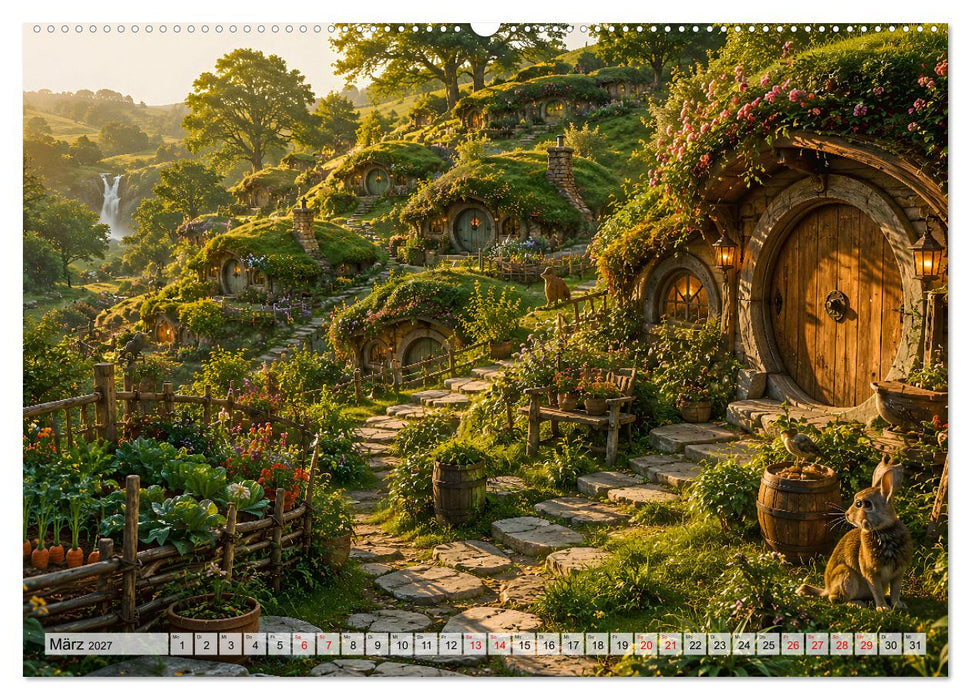Select day 8 in the date strip

pos(352,644)
